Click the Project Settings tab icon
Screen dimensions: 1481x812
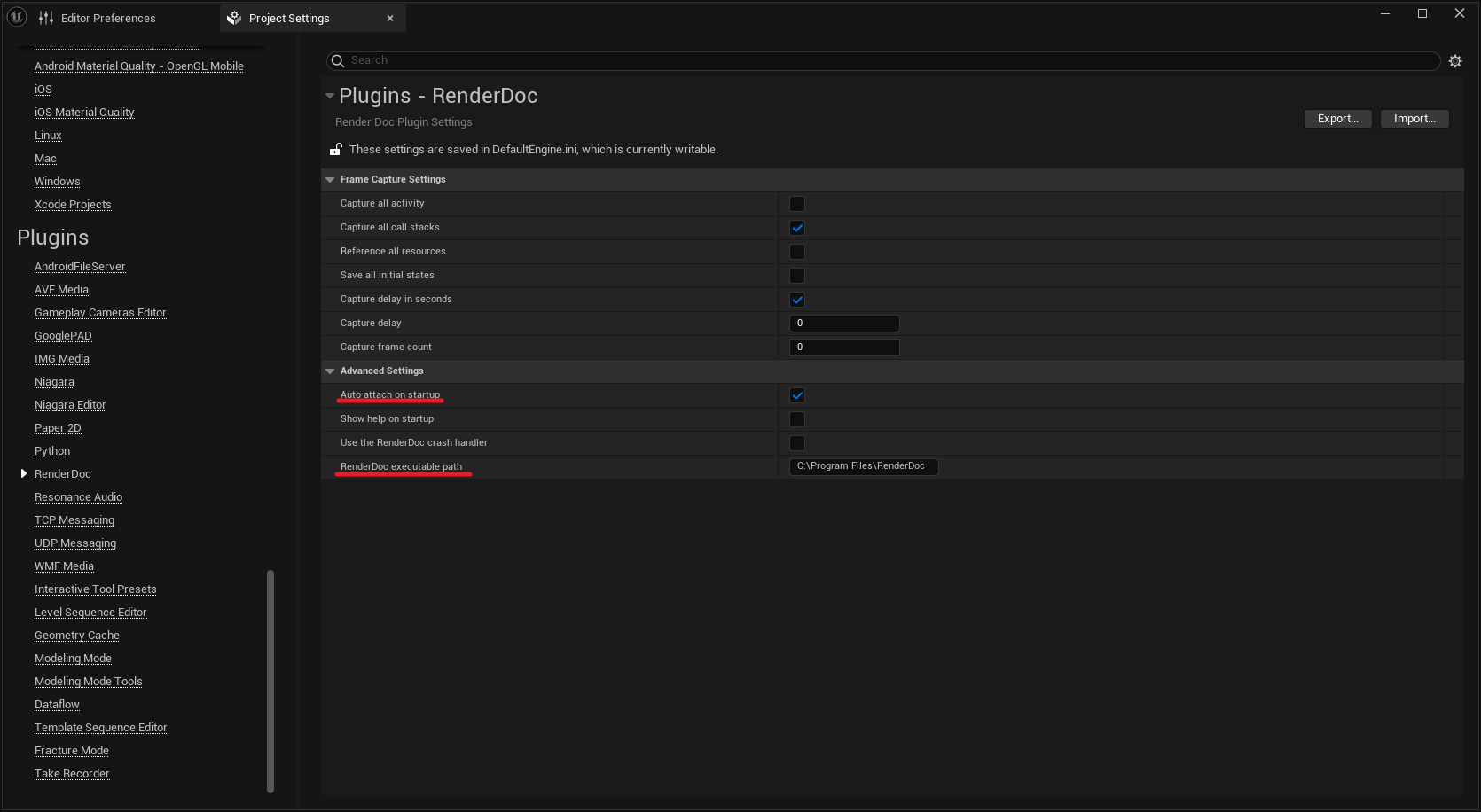[x=234, y=18]
